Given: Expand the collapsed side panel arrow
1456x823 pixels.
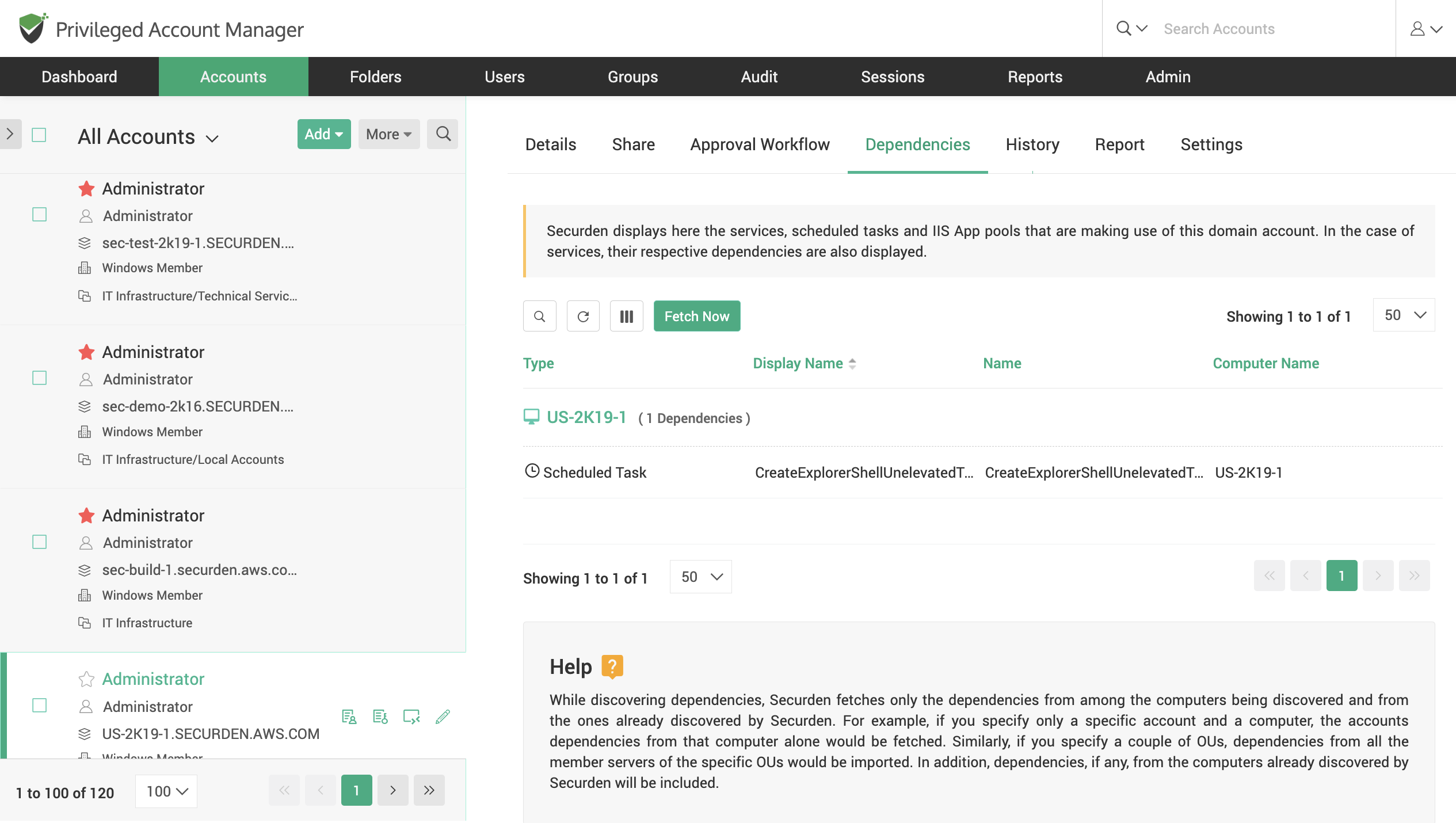Looking at the screenshot, I should coord(10,134).
